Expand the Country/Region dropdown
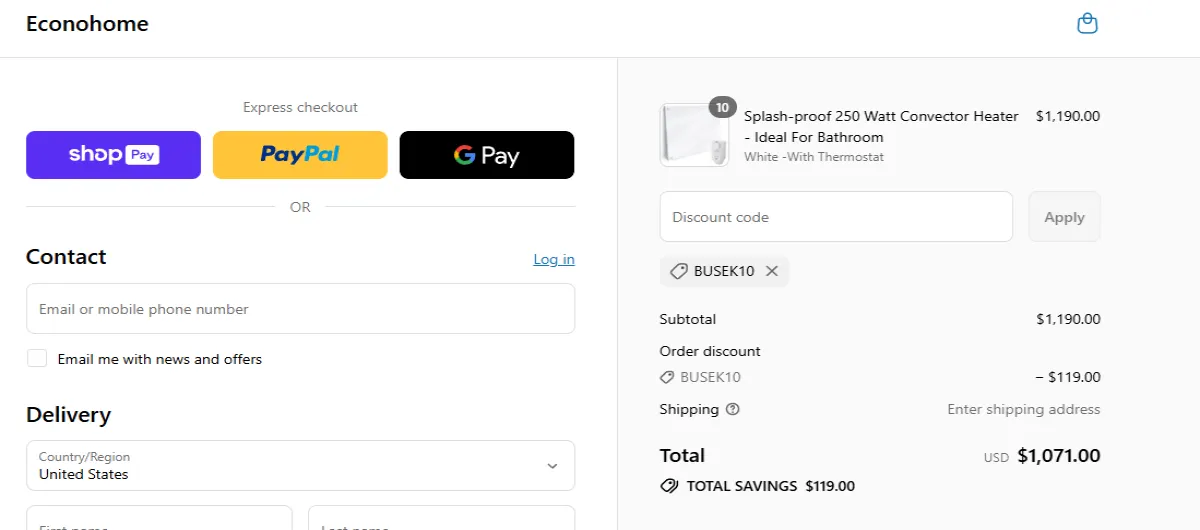 pyautogui.click(x=300, y=466)
